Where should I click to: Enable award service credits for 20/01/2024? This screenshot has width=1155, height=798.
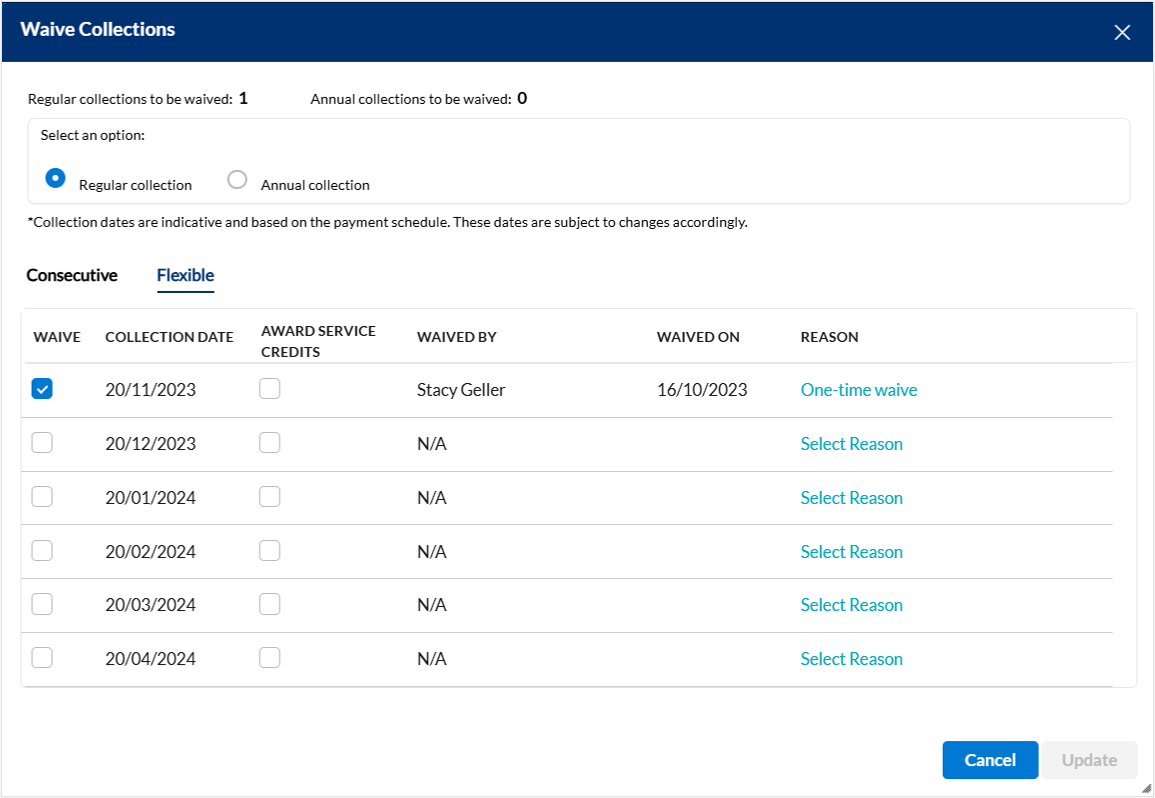270,497
